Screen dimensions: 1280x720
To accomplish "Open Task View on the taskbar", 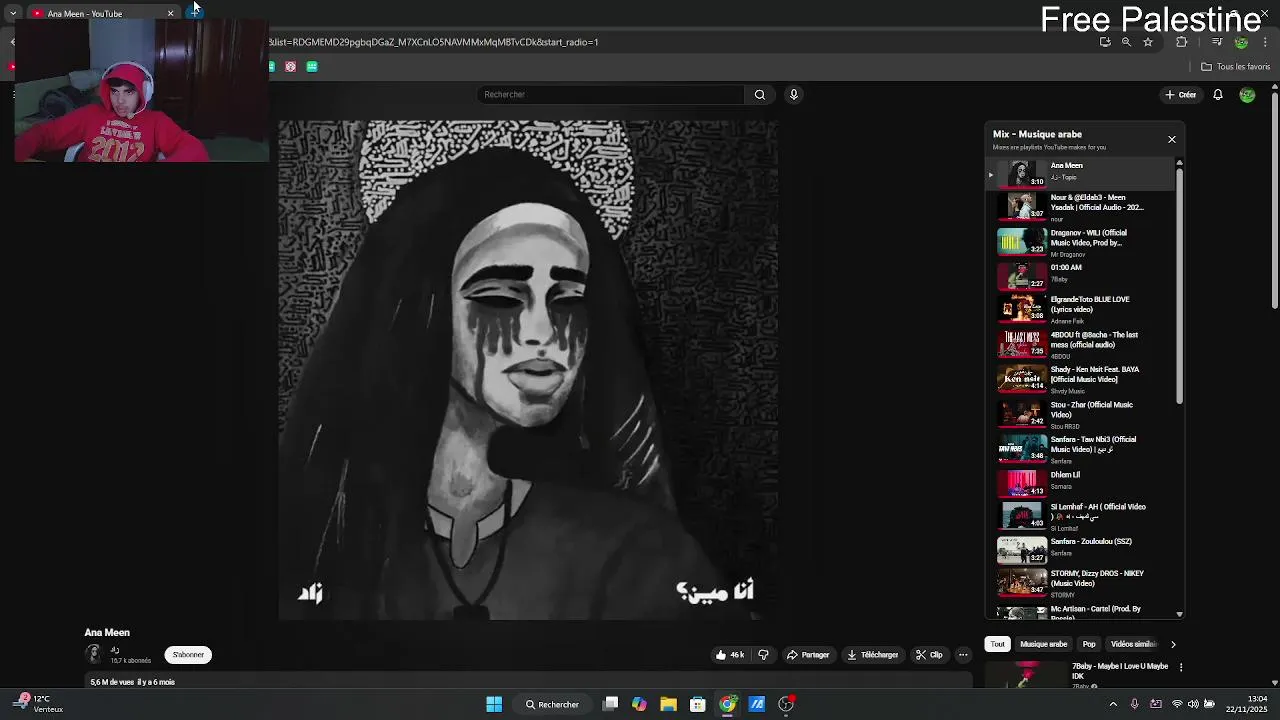I will tap(611, 704).
